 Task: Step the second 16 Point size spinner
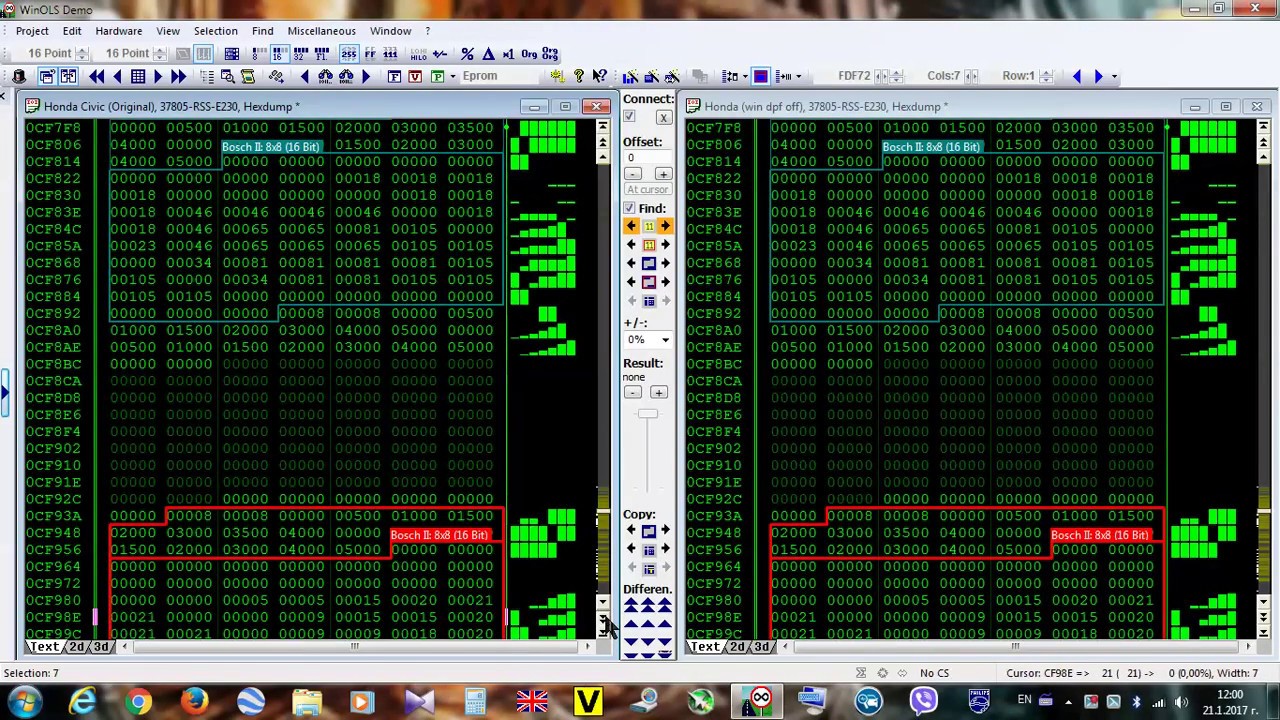point(160,54)
